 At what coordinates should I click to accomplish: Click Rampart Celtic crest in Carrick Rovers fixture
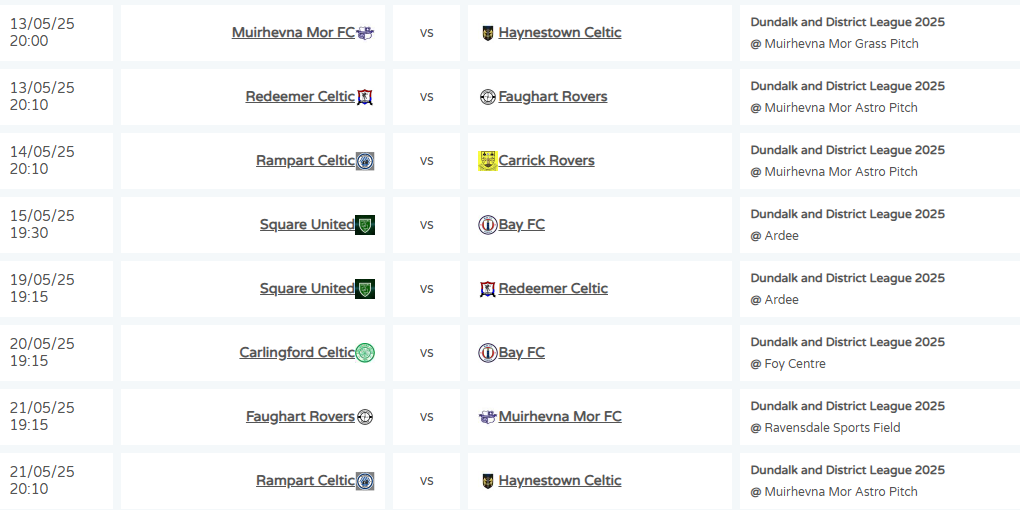(x=365, y=161)
